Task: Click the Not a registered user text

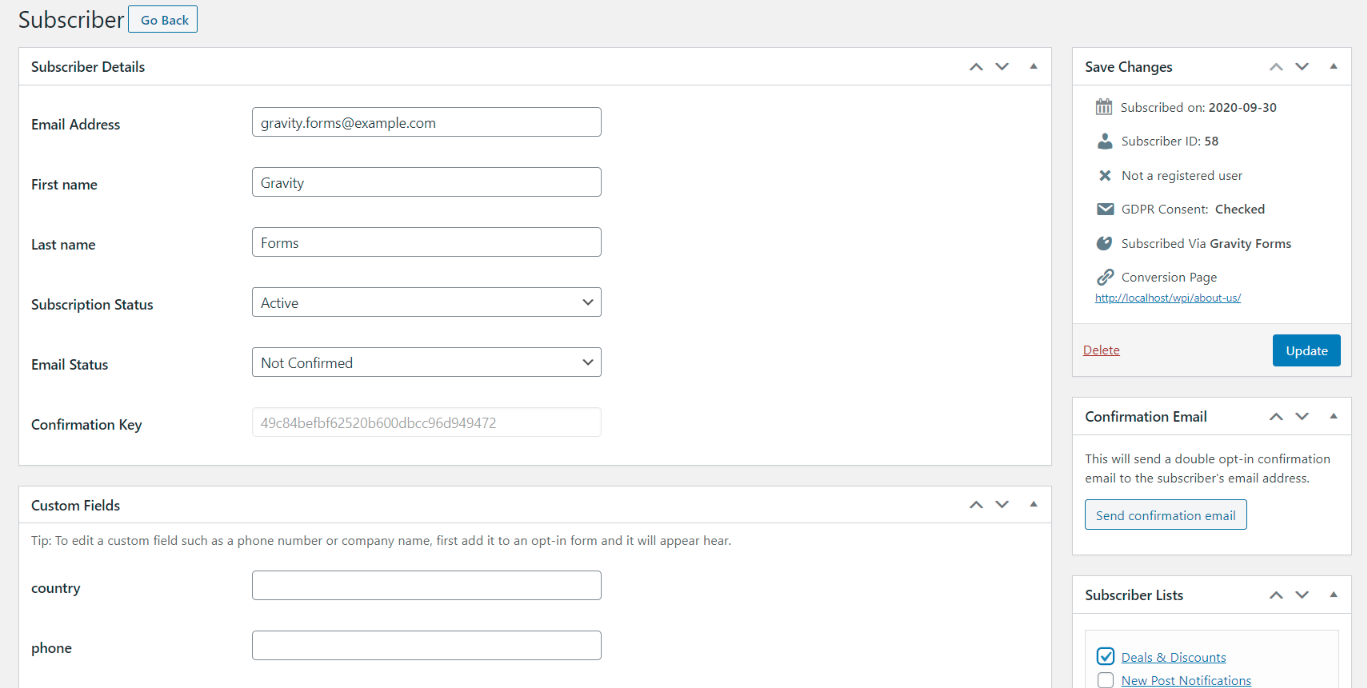Action: [1181, 175]
